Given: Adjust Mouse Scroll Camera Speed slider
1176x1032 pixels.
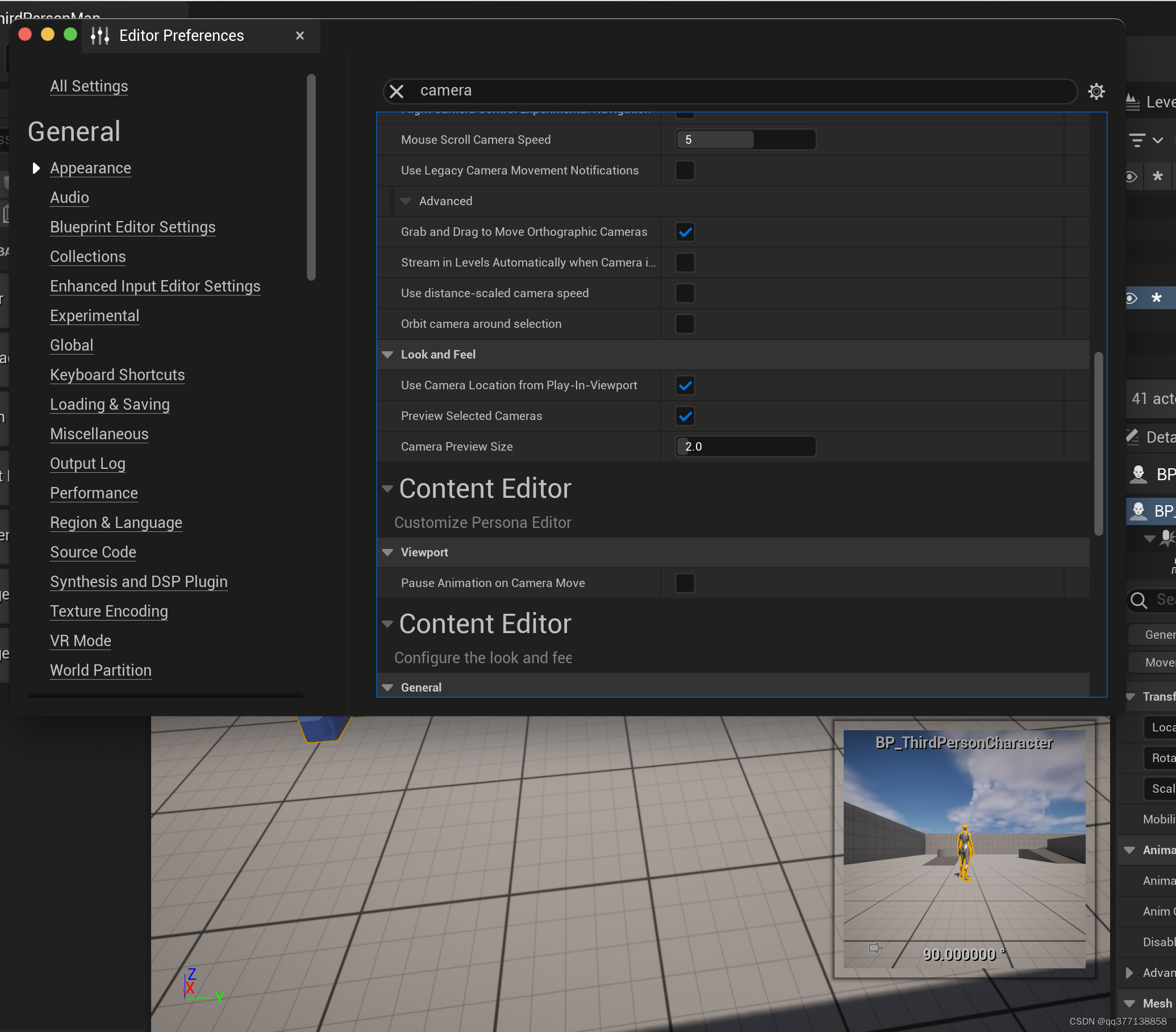Looking at the screenshot, I should 745,140.
